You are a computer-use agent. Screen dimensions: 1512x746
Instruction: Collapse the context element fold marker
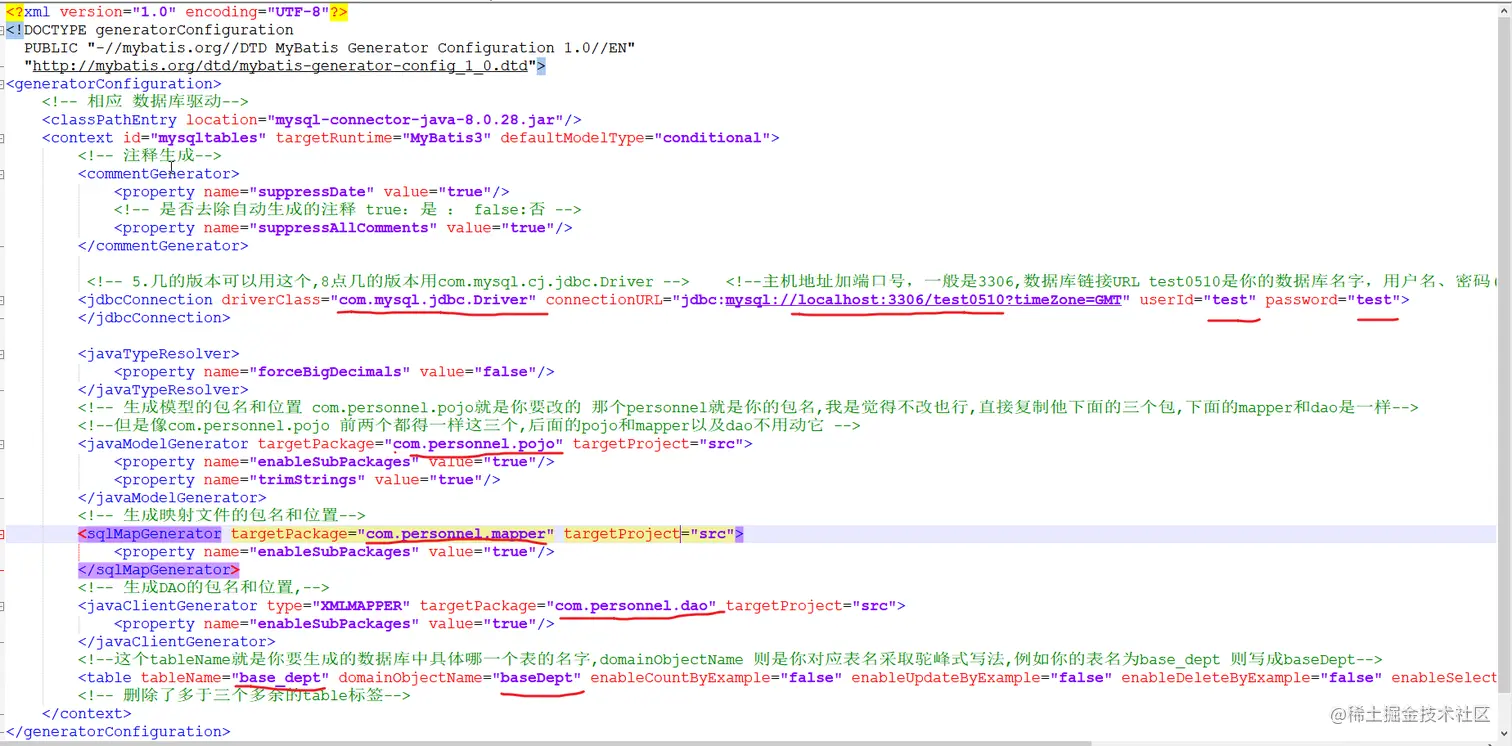click(x=4, y=137)
